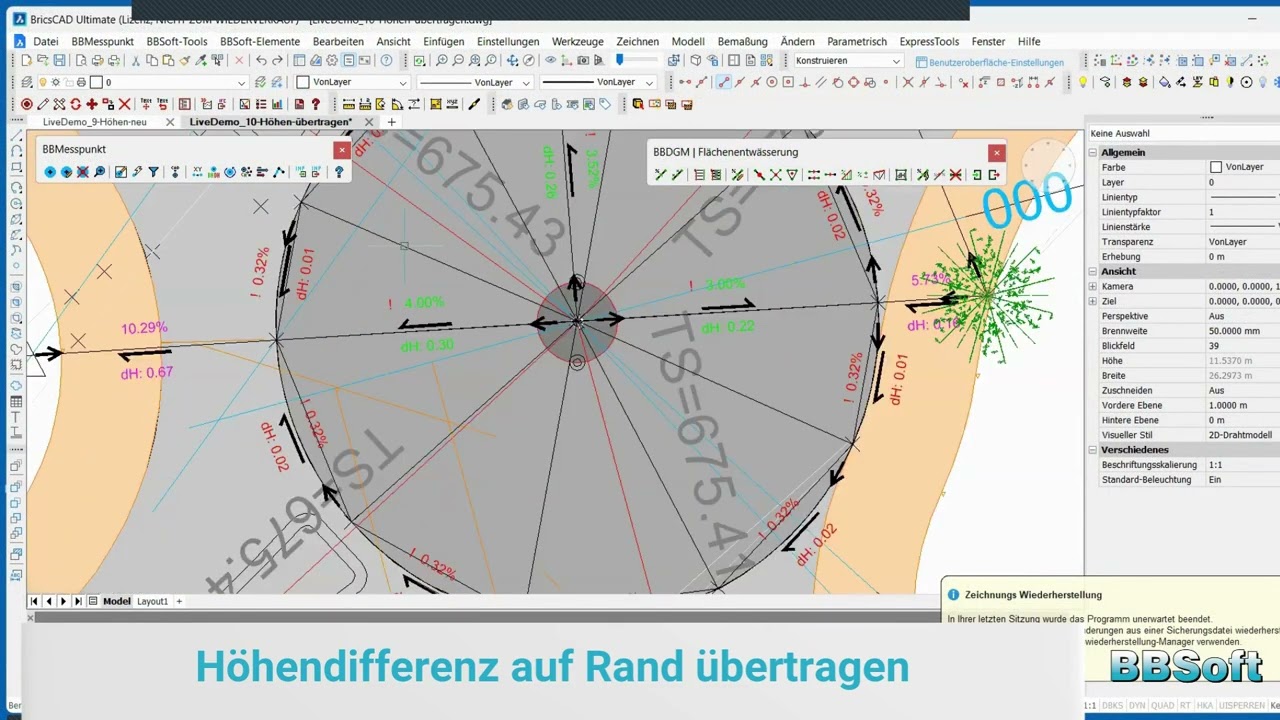
Task: Toggle RT in the status bar
Action: [x=1187, y=705]
